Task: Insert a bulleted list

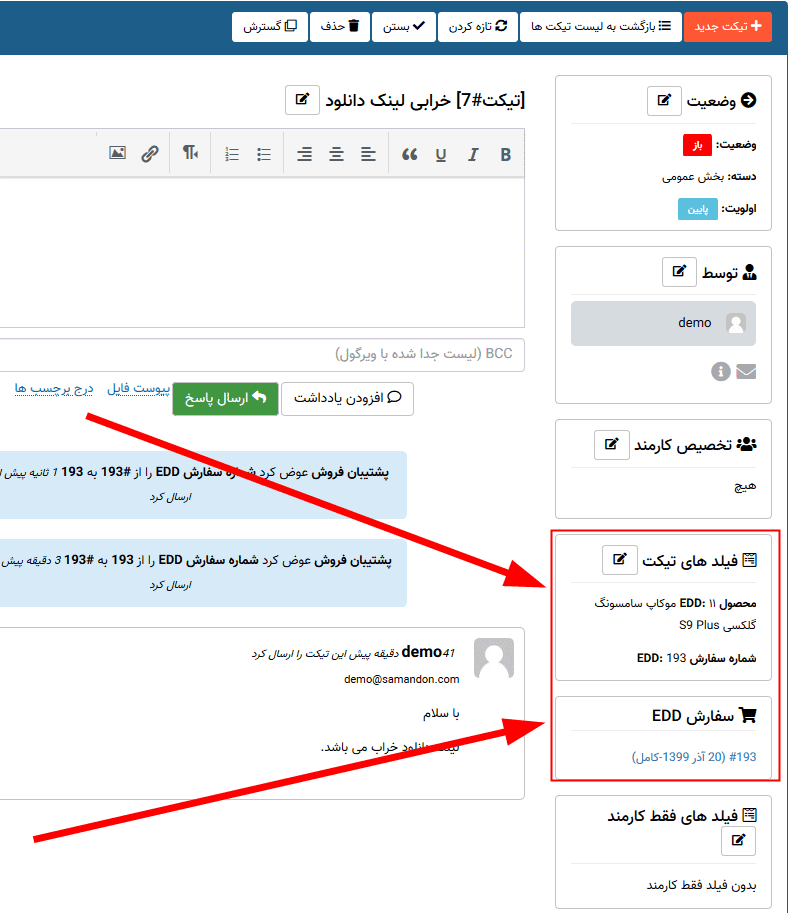Action: coord(264,154)
